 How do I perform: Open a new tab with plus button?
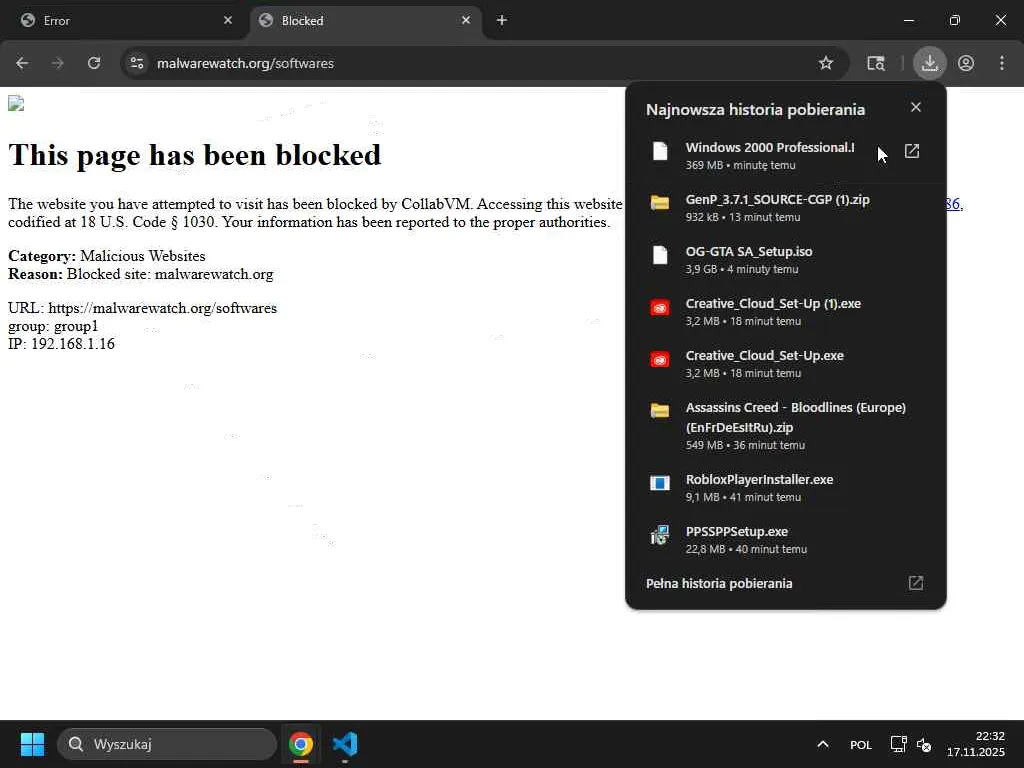tap(502, 20)
